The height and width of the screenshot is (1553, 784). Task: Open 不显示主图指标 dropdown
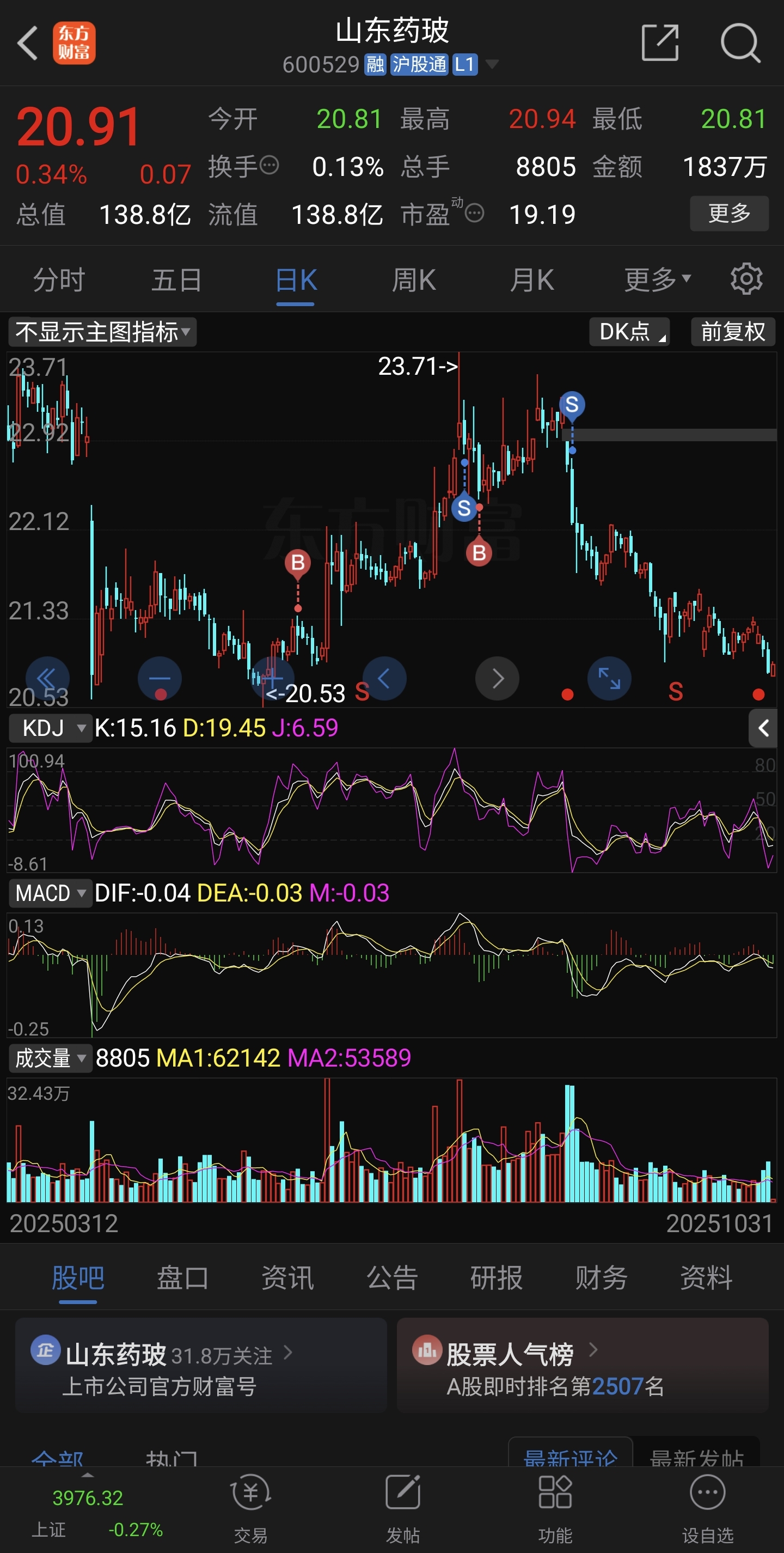click(102, 332)
